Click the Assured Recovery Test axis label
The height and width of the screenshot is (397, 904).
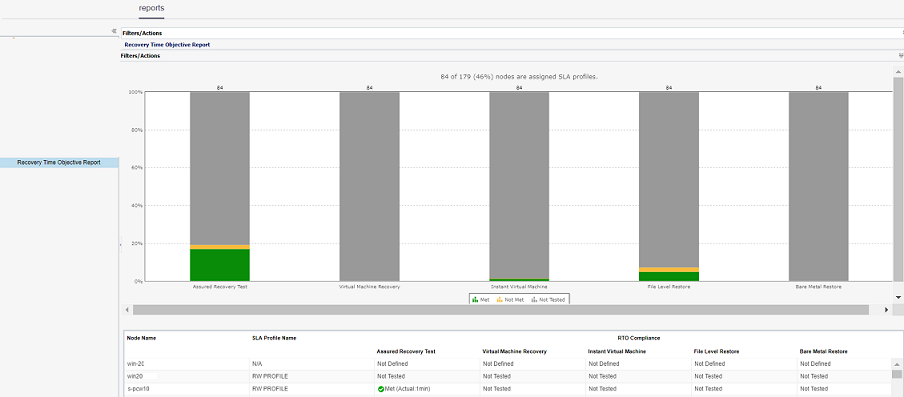tap(220, 286)
